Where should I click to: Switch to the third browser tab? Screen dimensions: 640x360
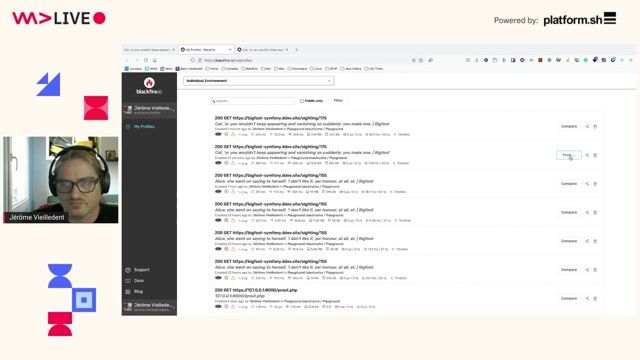tap(263, 50)
